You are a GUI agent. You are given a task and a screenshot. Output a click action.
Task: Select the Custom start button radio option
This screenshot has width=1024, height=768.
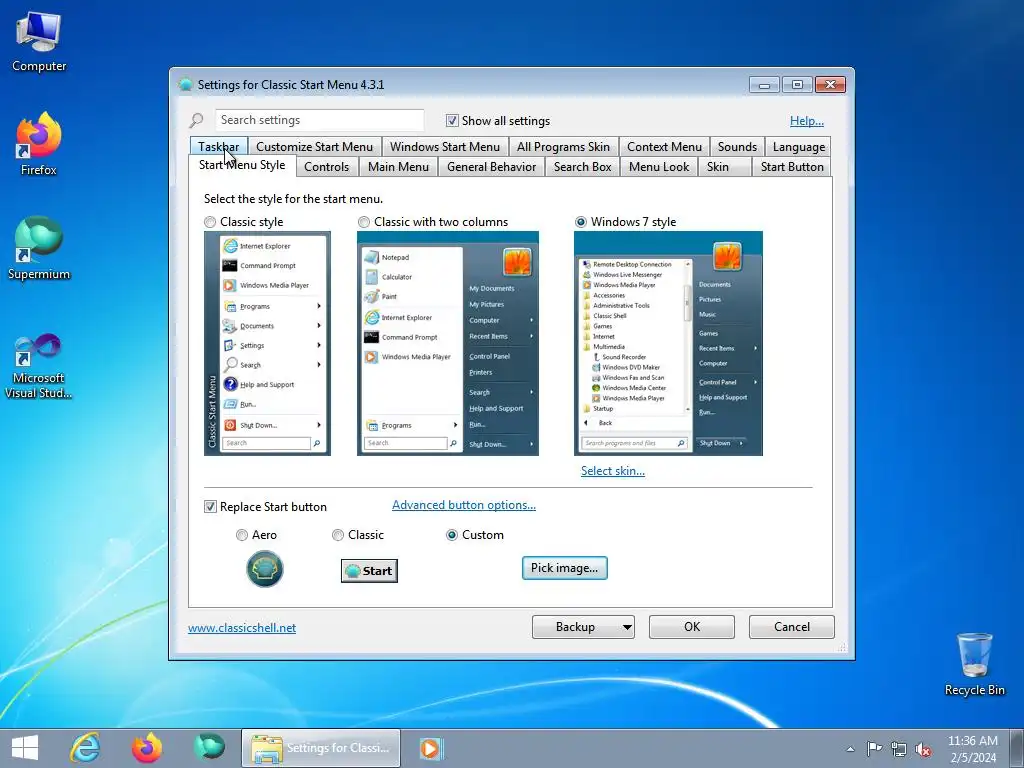(x=451, y=535)
